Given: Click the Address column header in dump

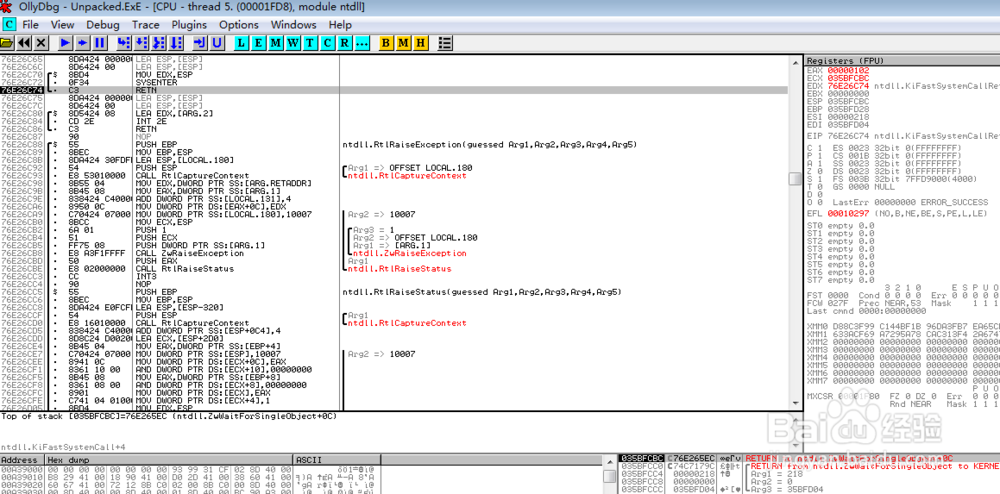Looking at the screenshot, I should (23, 460).
